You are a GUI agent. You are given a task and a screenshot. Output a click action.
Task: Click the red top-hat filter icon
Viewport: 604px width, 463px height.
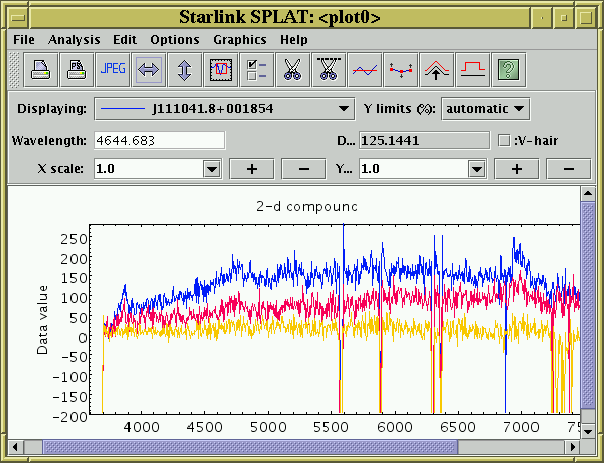[x=473, y=70]
